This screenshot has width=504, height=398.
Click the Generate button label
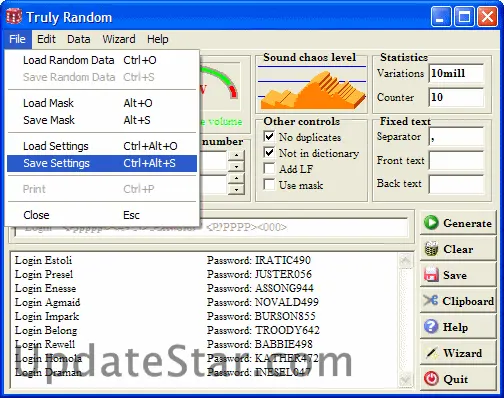tap(467, 223)
